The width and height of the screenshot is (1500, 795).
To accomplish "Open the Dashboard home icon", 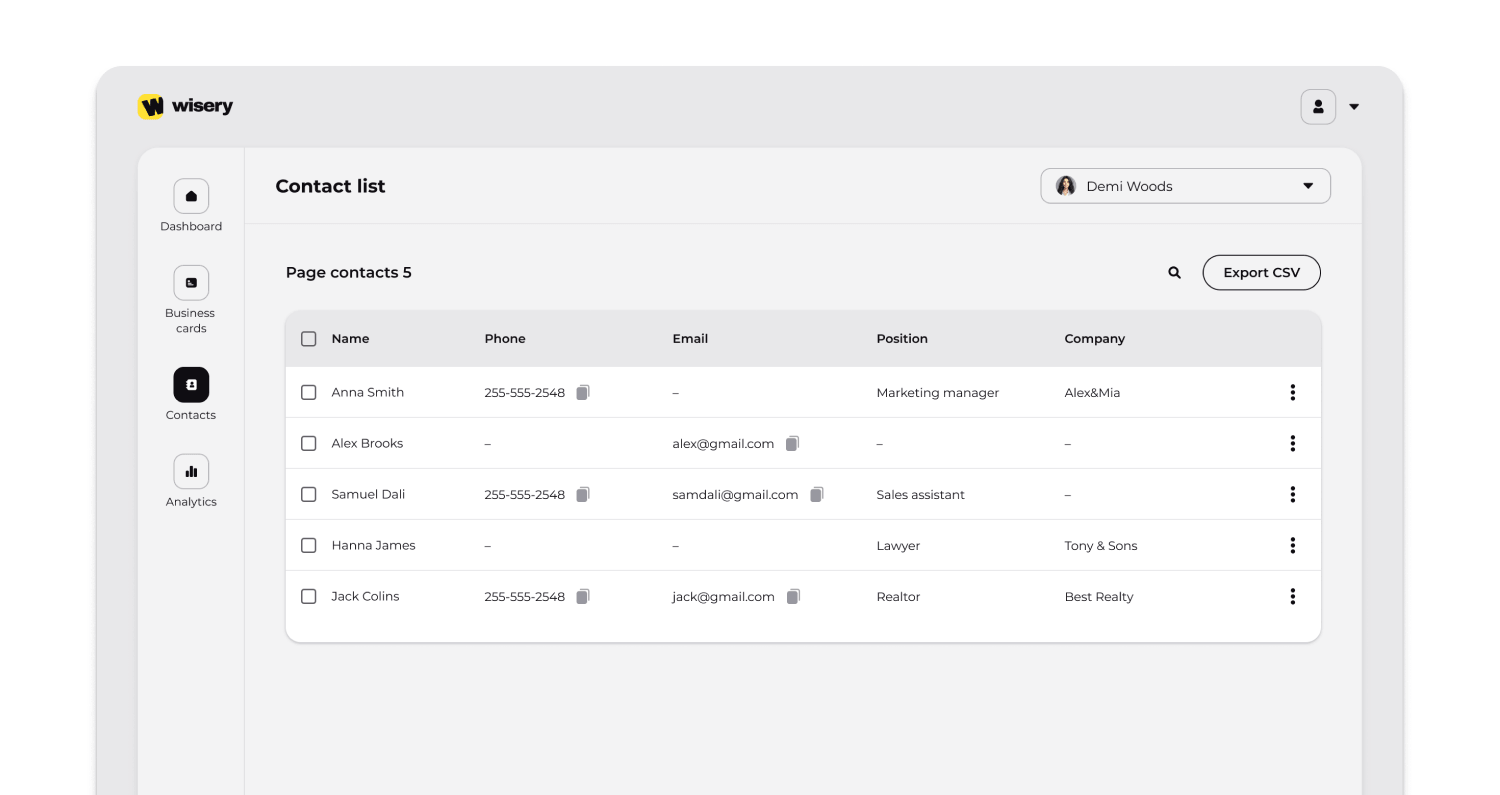I will 191,196.
